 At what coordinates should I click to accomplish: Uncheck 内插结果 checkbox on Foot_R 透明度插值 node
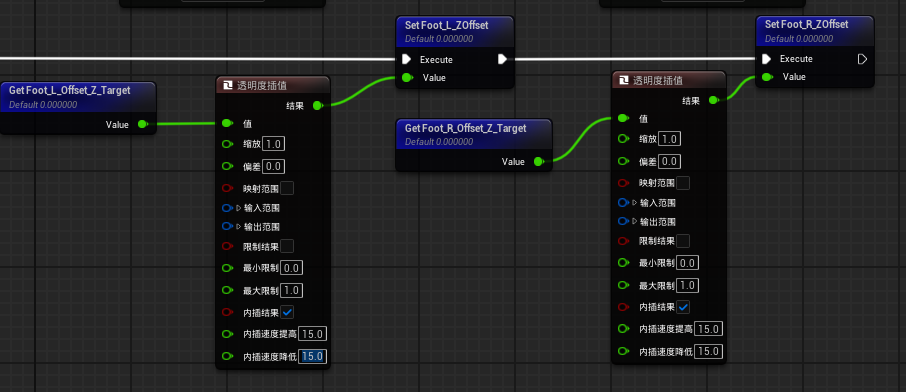click(683, 307)
